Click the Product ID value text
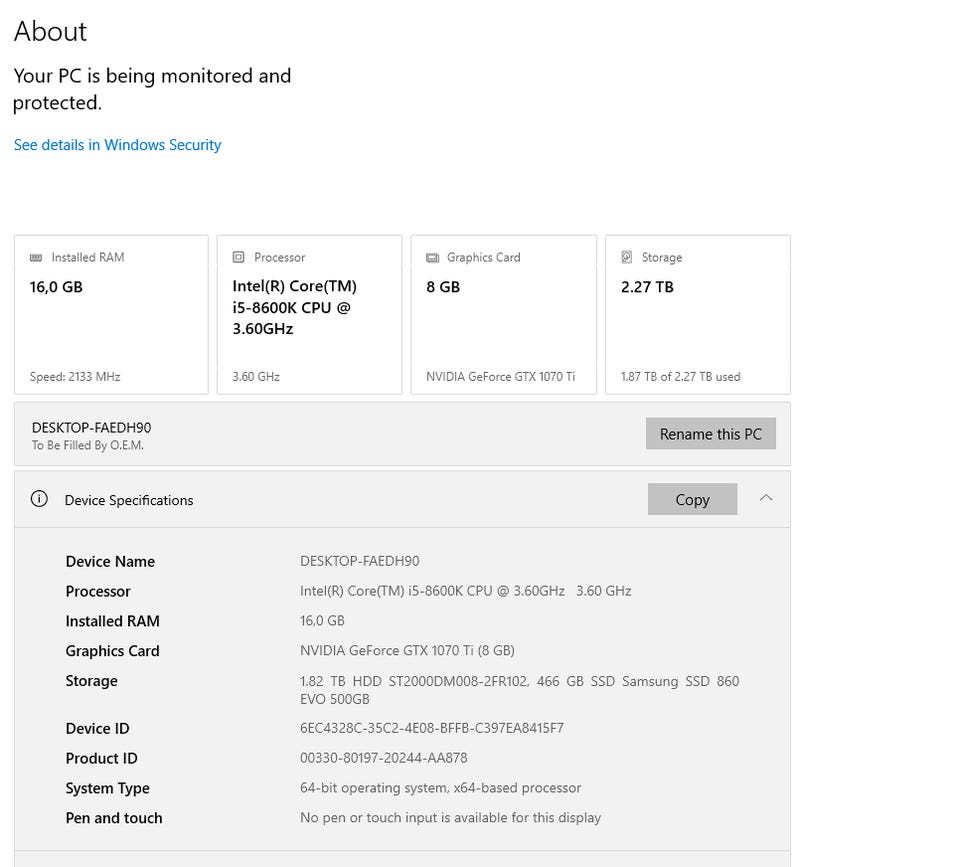This screenshot has height=867, width=960. [384, 758]
